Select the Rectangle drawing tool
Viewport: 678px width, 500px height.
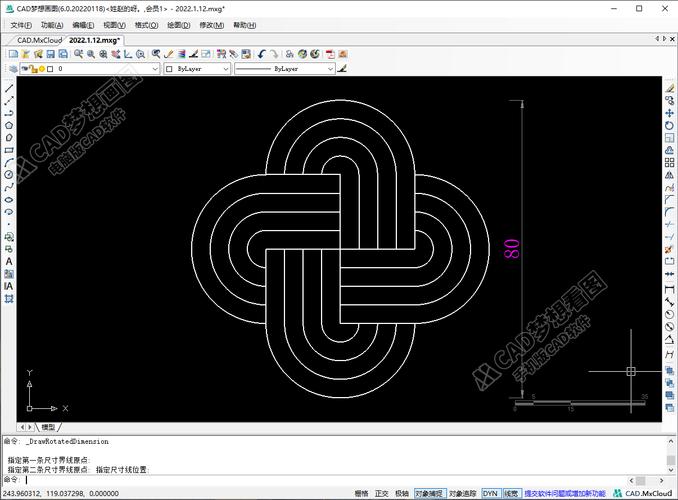pos(9,149)
